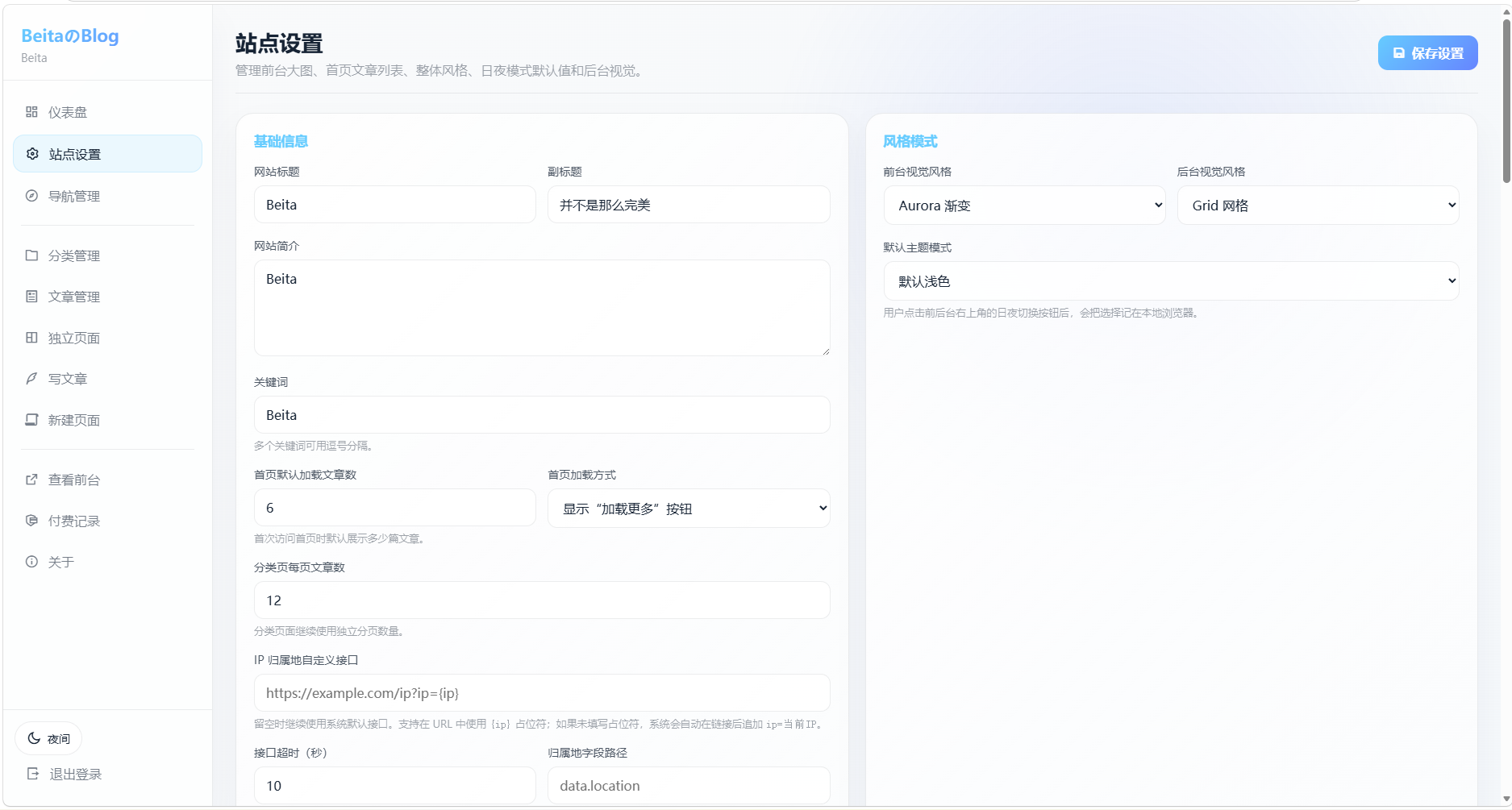
Task: Click the folder icon for 分类管理
Action: point(31,255)
